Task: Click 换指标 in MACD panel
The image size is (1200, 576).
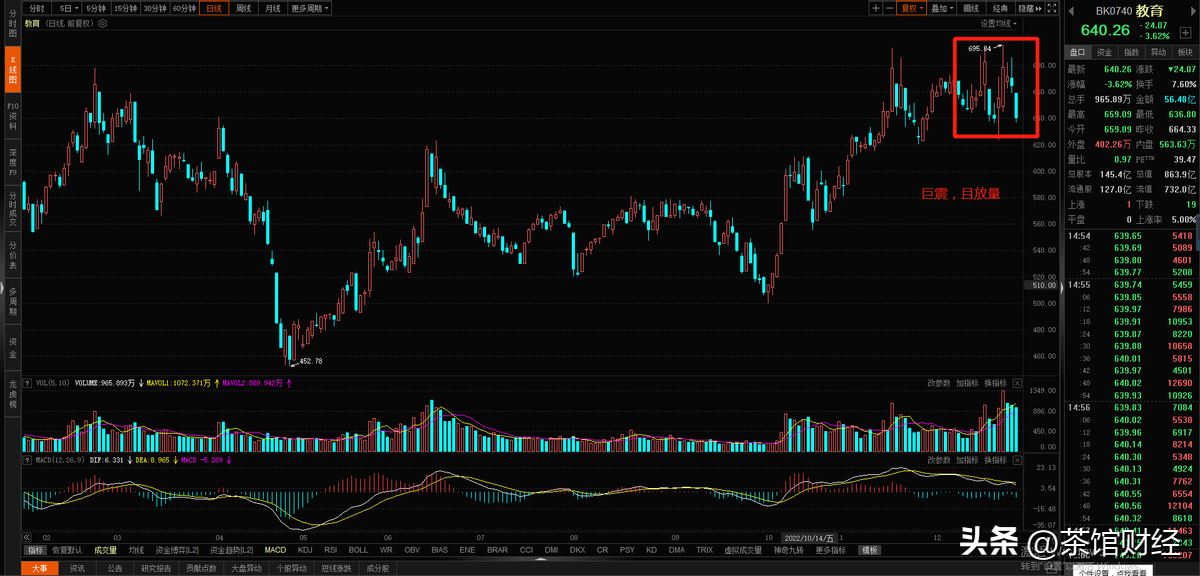Action: 995,460
